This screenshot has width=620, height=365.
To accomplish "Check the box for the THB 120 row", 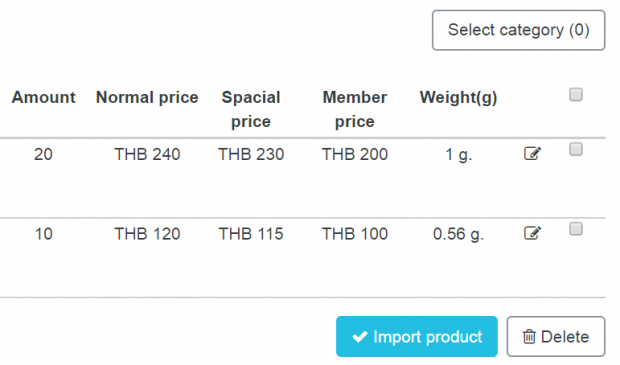I will tap(576, 229).
